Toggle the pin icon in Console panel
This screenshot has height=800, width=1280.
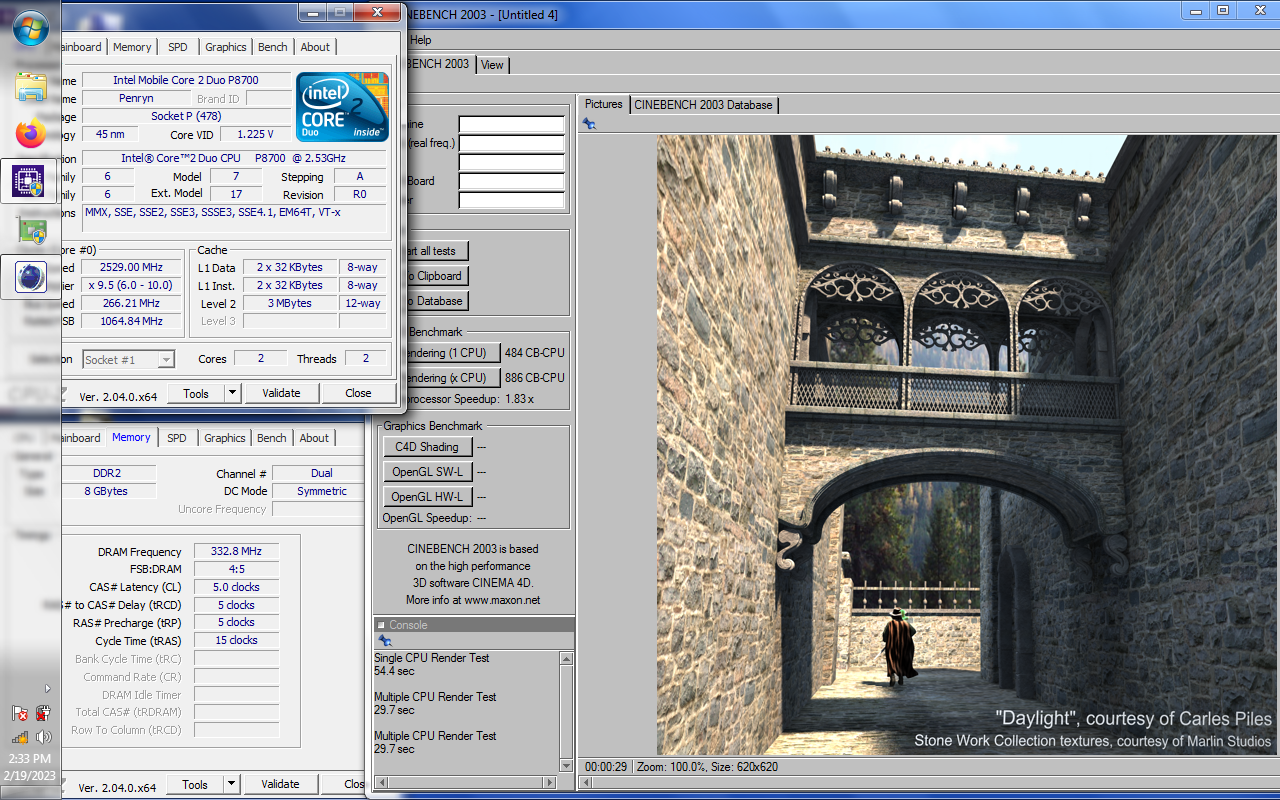click(x=384, y=641)
